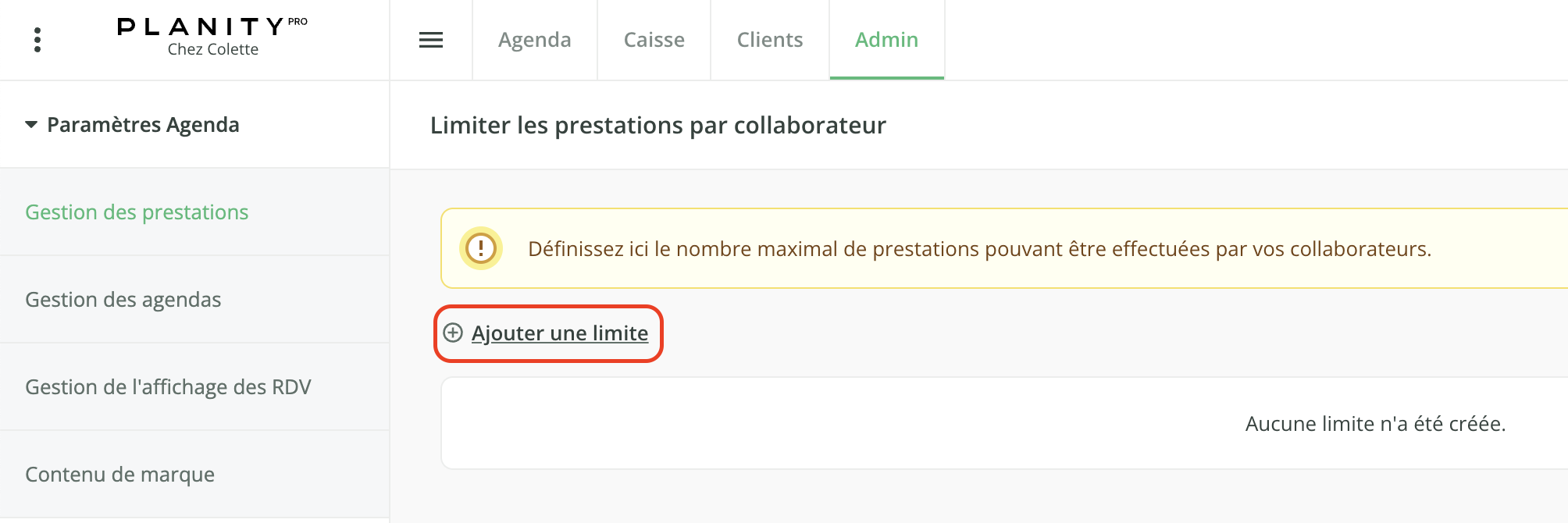This screenshot has height=523, width=1568.
Task: Go to the Clients tab
Action: [x=770, y=40]
